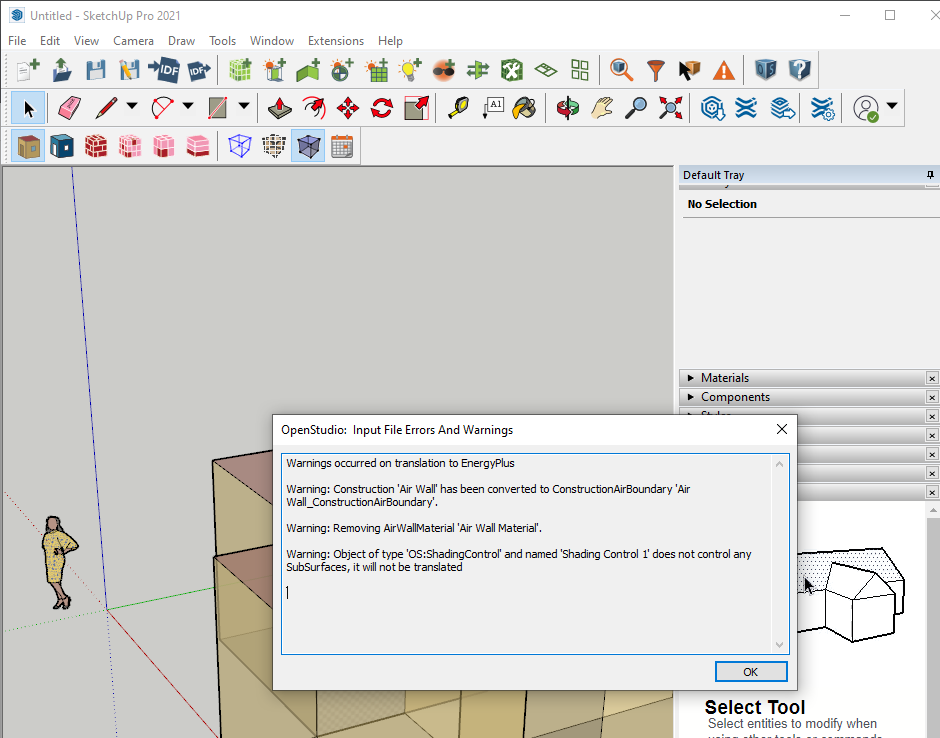The width and height of the screenshot is (940, 738).
Task: Launch the Surface Matching tool
Action: tap(478, 70)
